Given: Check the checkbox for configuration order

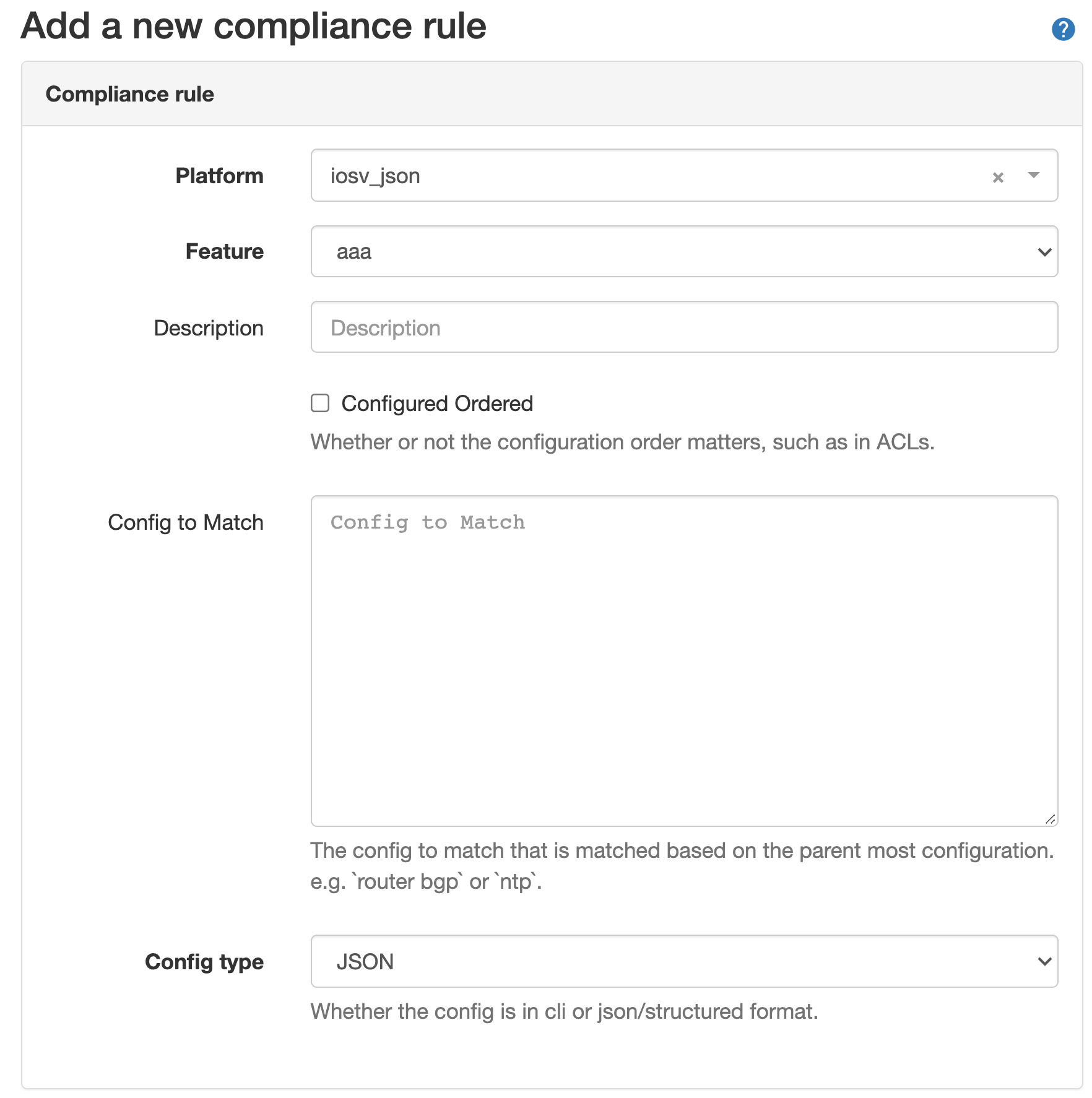Looking at the screenshot, I should (x=321, y=403).
